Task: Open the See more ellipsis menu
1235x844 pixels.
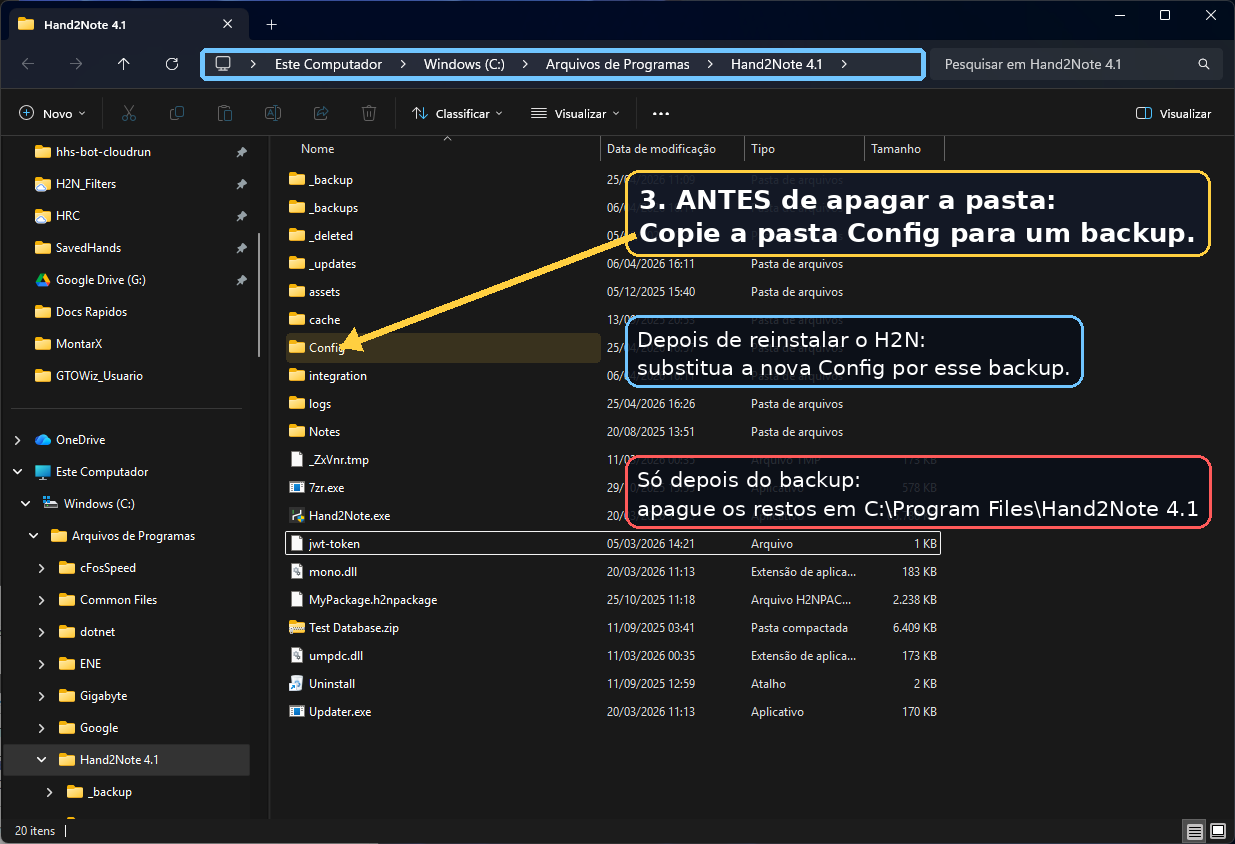Action: [660, 114]
